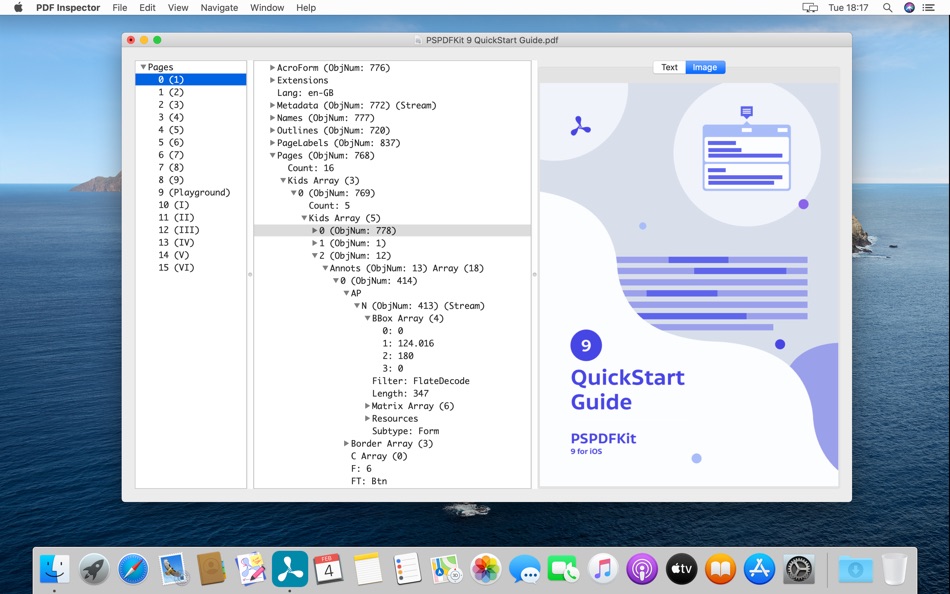Open the Apple menu
The height and width of the screenshot is (594, 950).
[18, 7]
